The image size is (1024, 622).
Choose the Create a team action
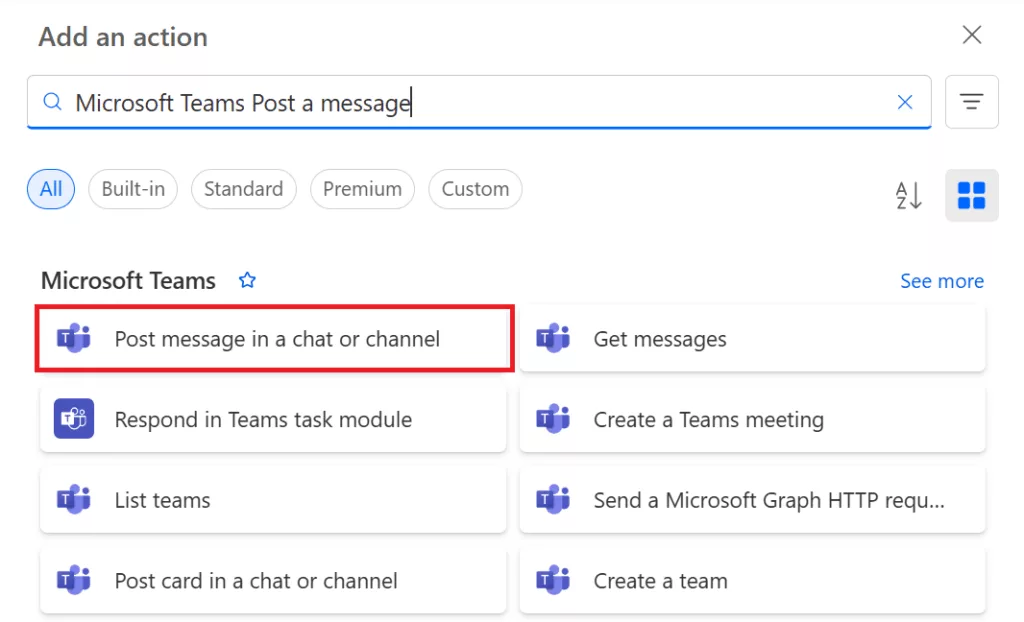pos(752,580)
